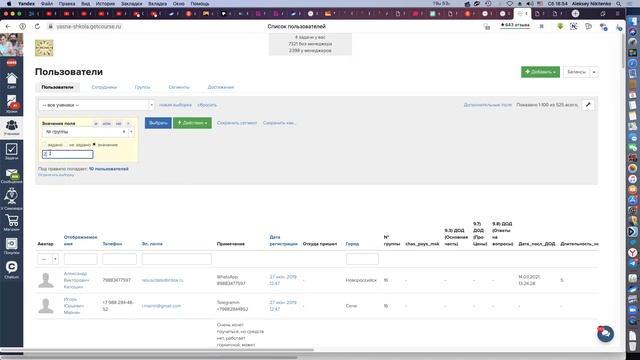The height and width of the screenshot is (360, 640).
Task: Click the Эл. почта filter input
Action: tap(177, 259)
